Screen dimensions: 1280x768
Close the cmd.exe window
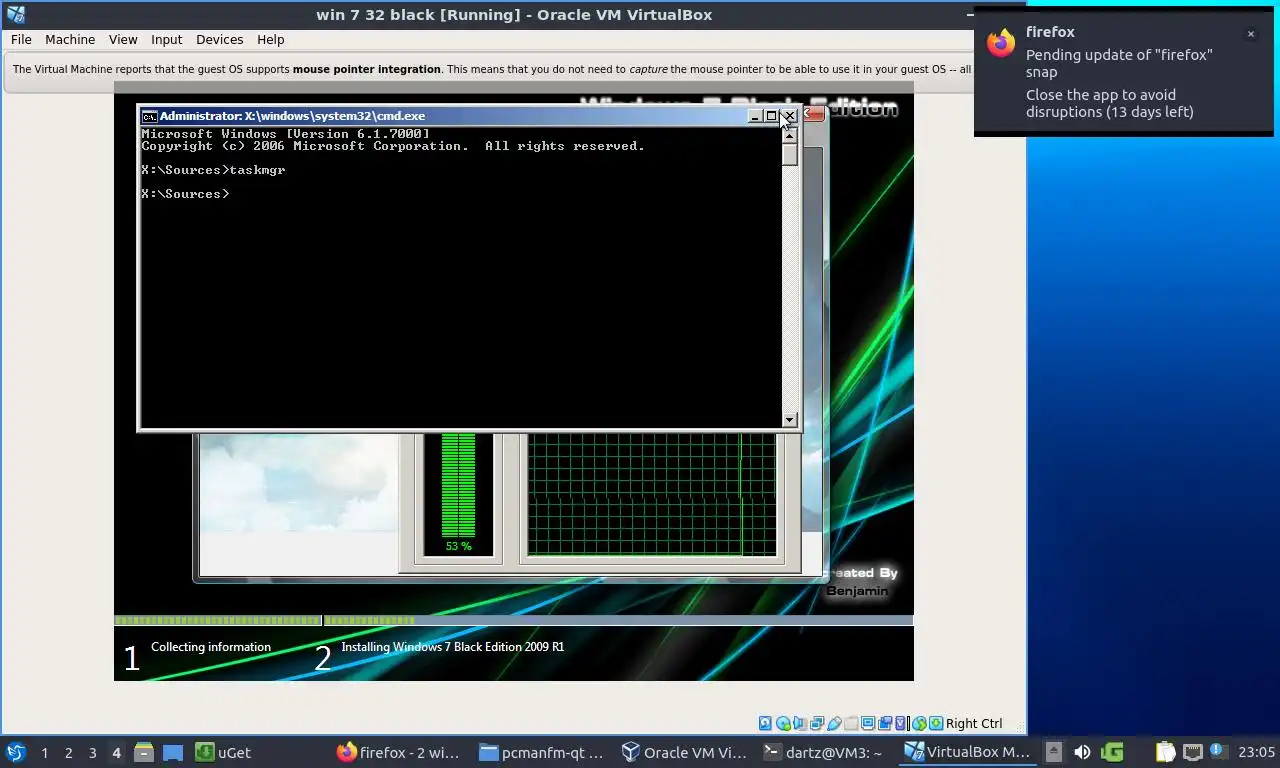[x=788, y=116]
